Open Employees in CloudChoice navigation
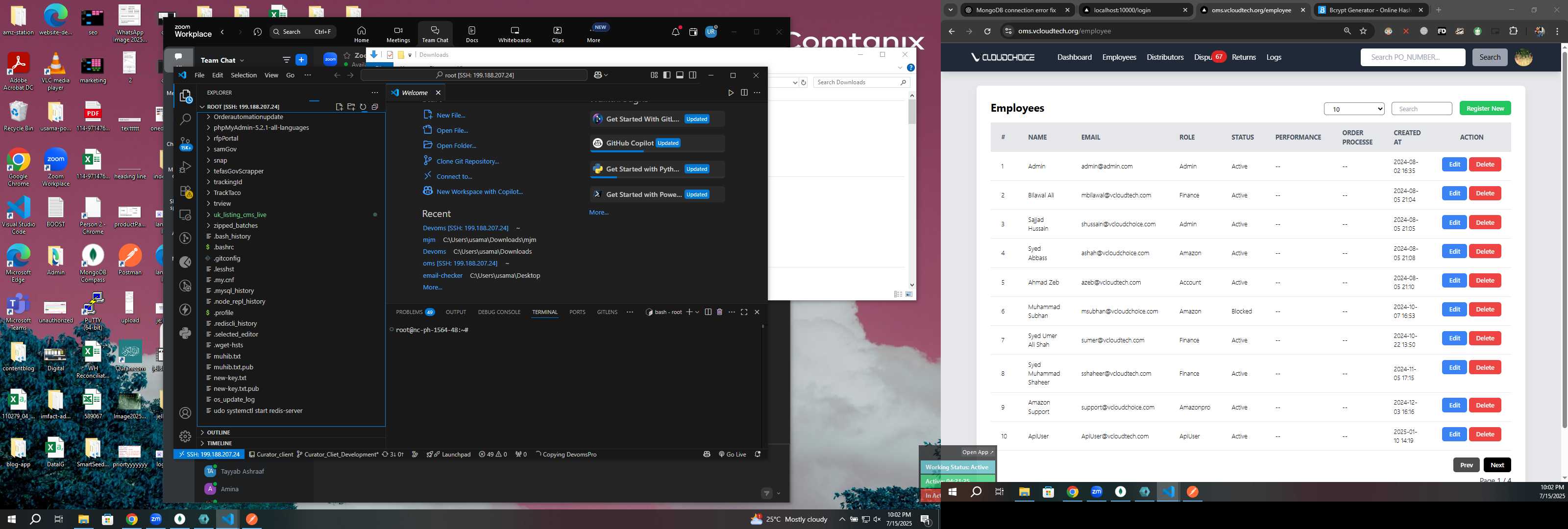 [1119, 57]
